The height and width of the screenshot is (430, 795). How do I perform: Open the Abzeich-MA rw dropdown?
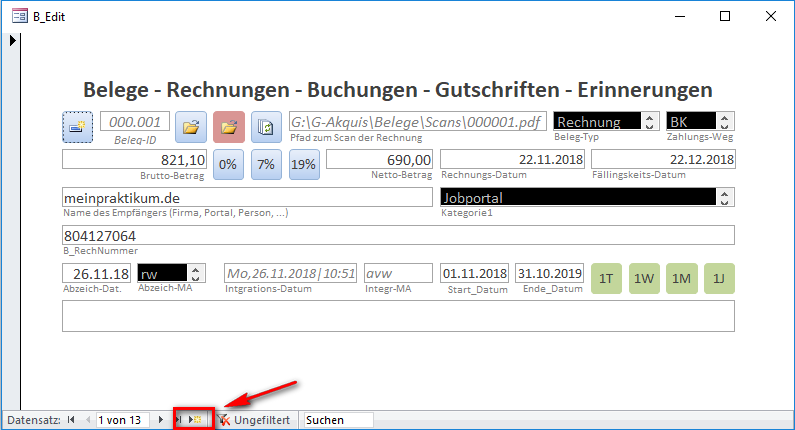click(x=197, y=274)
